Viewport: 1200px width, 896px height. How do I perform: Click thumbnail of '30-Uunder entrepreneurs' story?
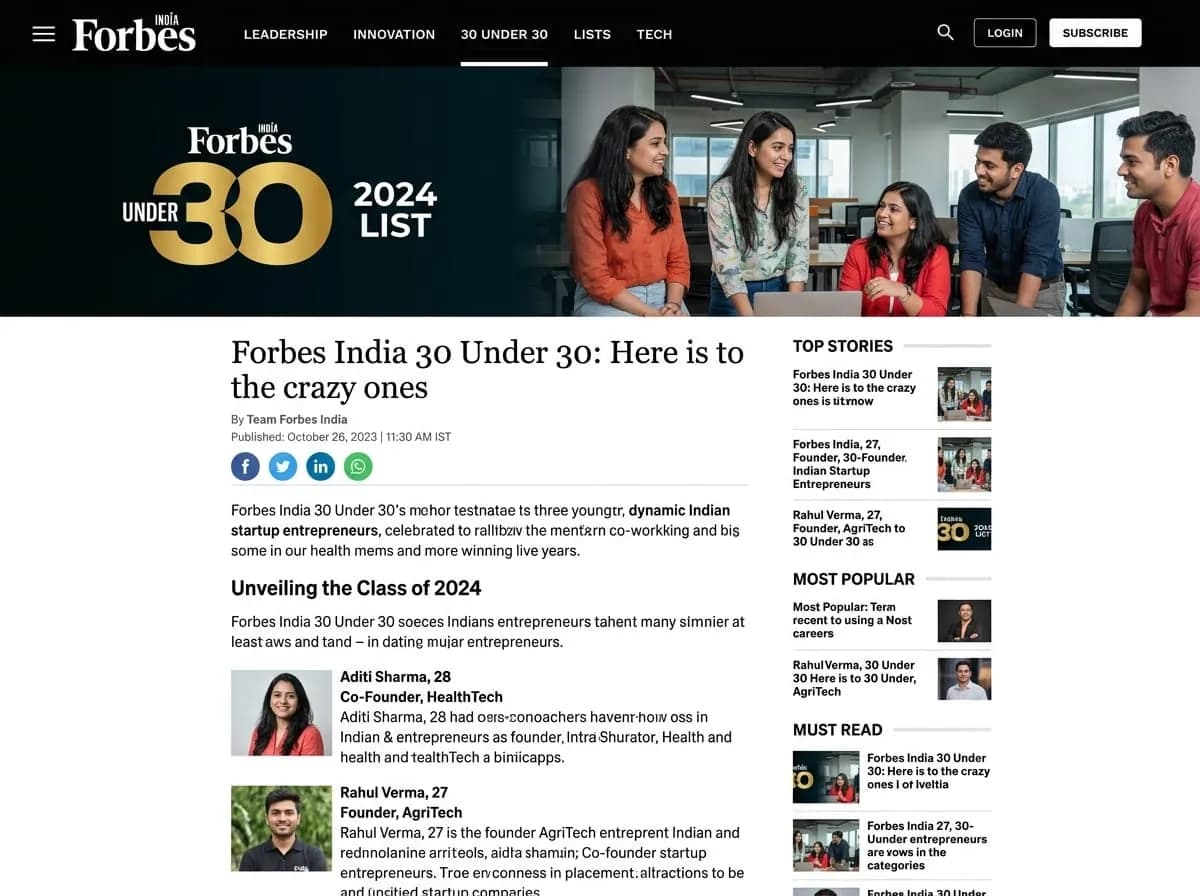click(x=826, y=846)
